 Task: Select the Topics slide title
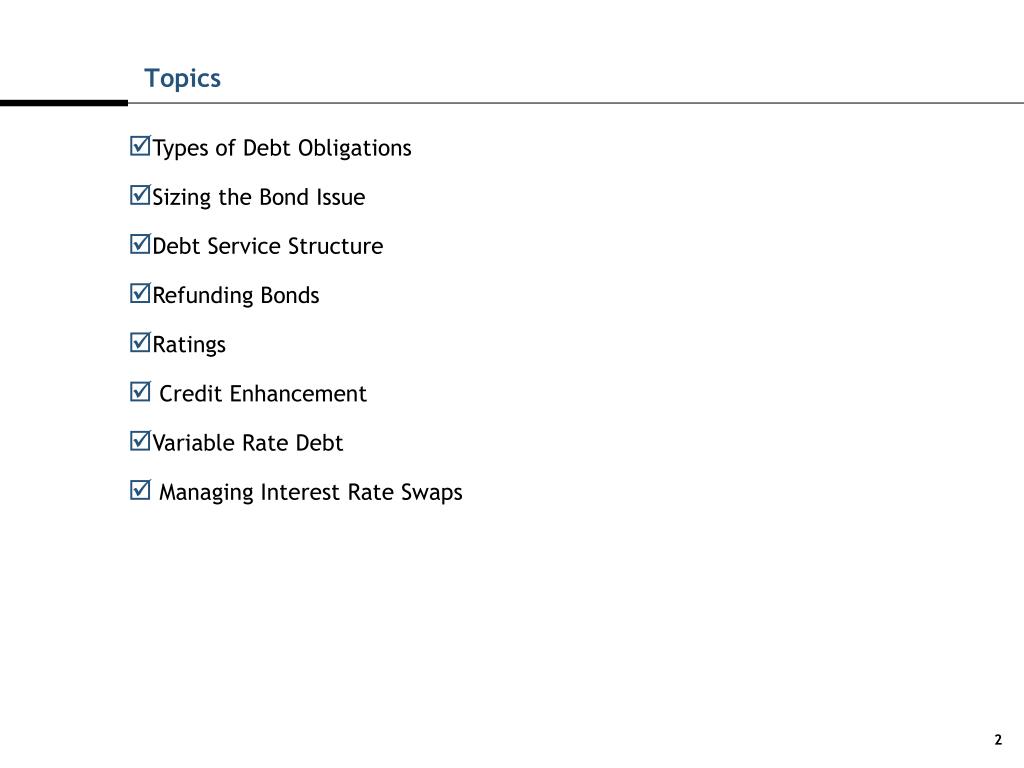pyautogui.click(x=182, y=78)
